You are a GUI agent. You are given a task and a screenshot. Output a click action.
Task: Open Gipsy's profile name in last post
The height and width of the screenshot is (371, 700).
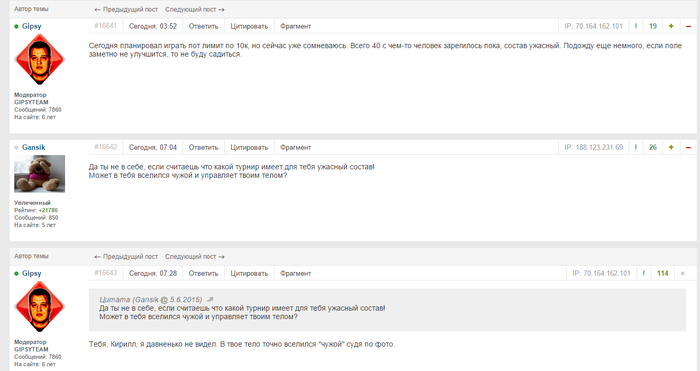[31, 273]
